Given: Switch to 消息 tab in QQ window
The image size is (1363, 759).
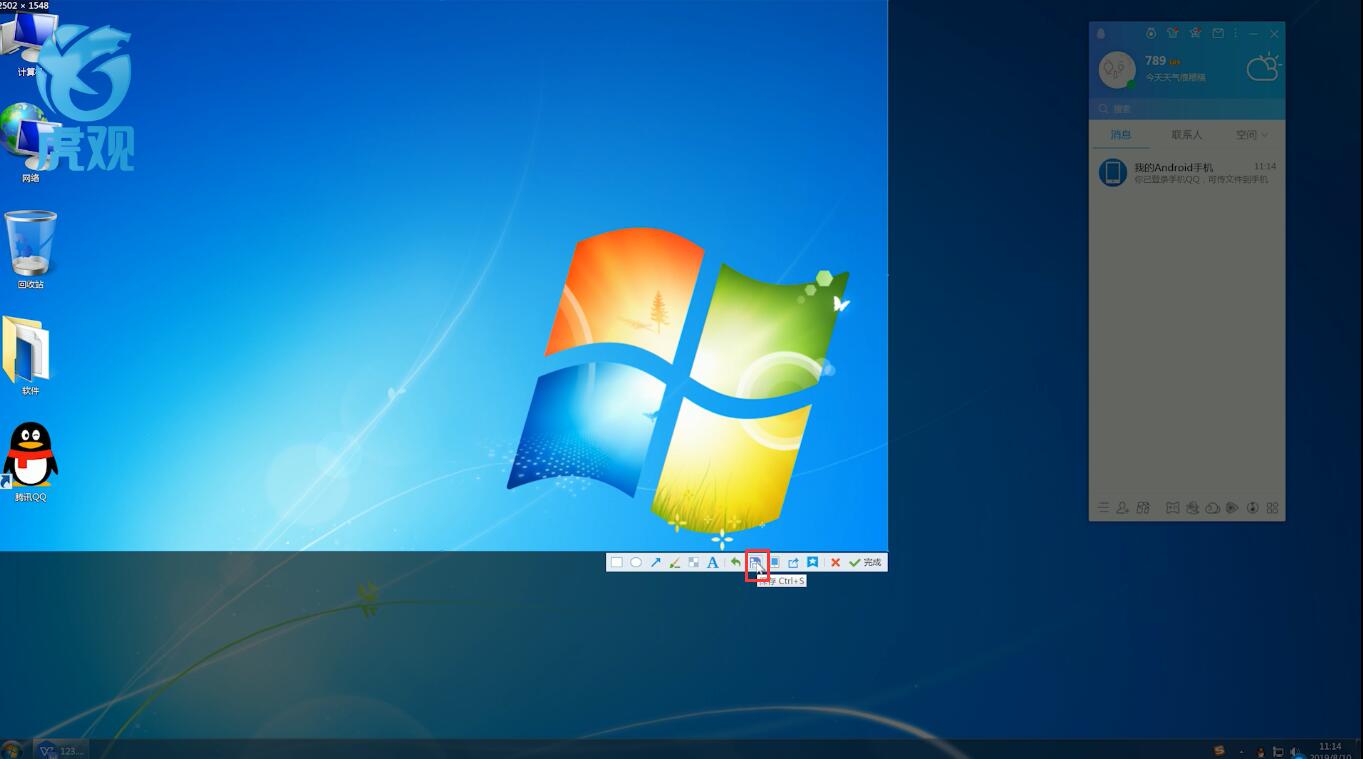Looking at the screenshot, I should 1121,135.
